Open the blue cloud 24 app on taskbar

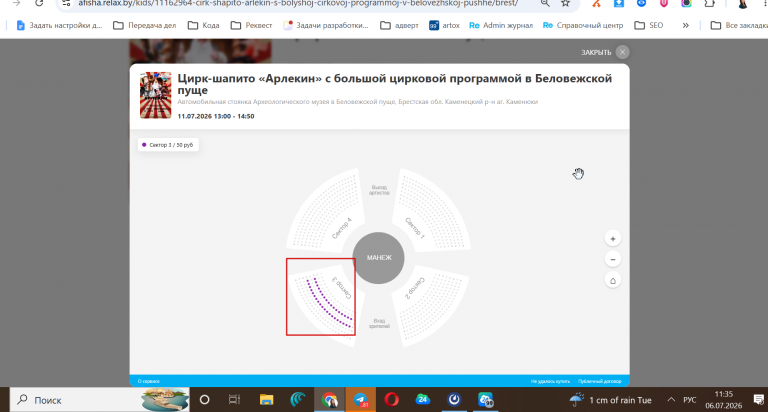(422, 400)
